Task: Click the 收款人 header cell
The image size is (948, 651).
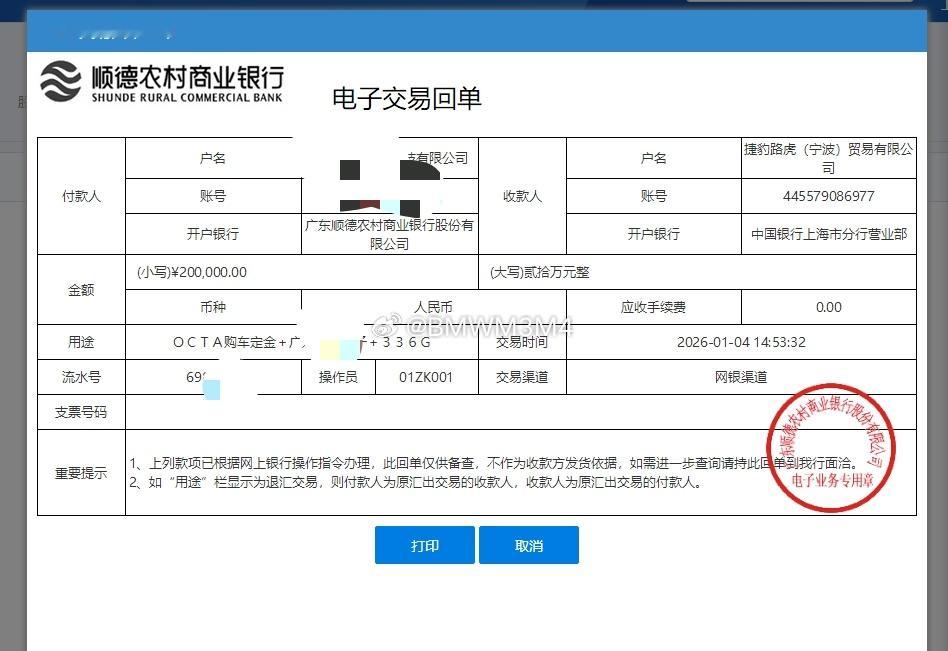Action: (x=522, y=196)
